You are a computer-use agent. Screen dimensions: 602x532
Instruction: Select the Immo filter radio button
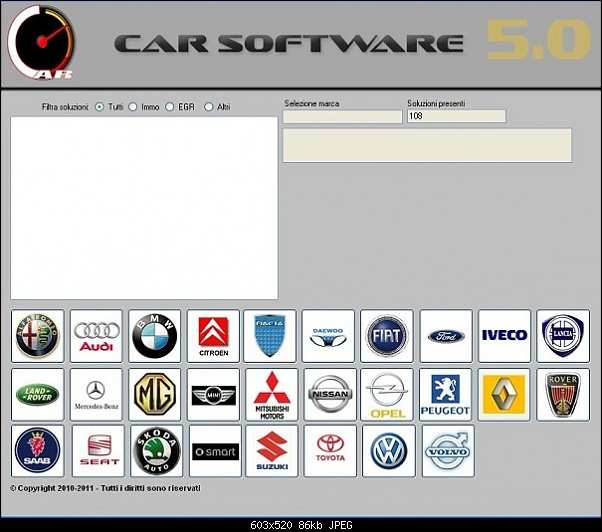pyautogui.click(x=133, y=107)
